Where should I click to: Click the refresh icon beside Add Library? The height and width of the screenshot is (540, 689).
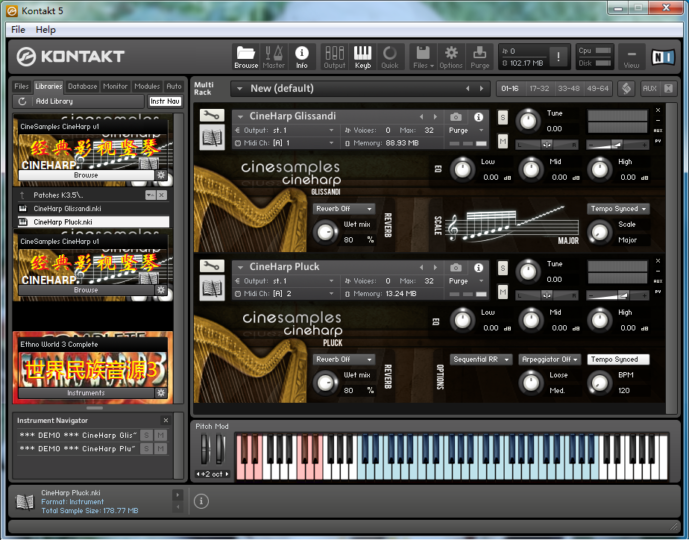click(22, 101)
